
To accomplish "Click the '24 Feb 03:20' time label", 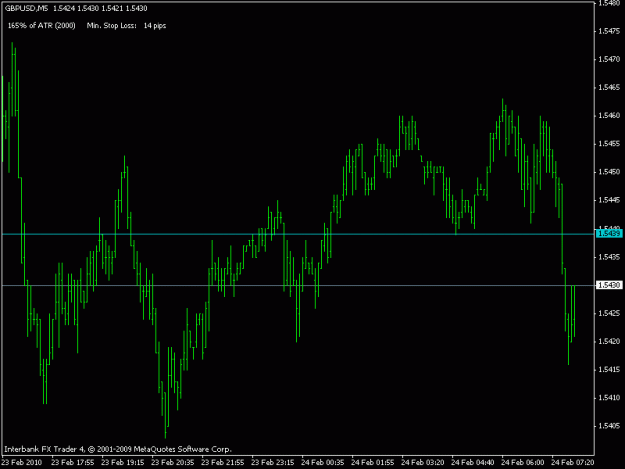I will pyautogui.click(x=423, y=462).
